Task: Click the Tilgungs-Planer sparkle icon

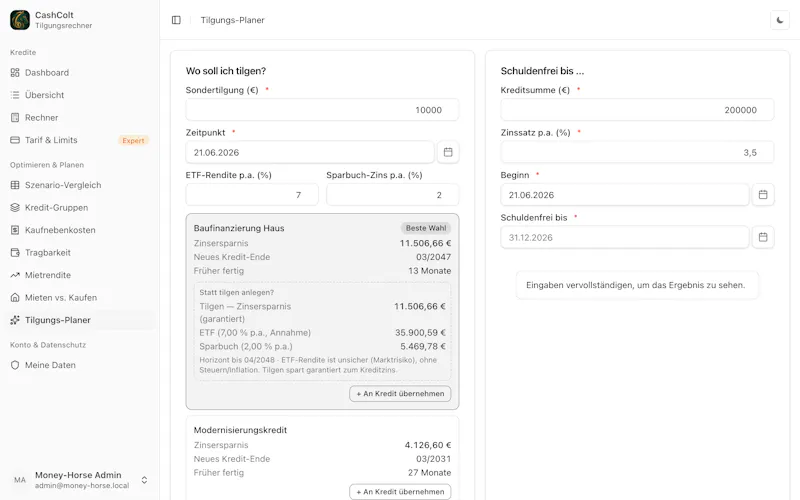Action: point(15,320)
